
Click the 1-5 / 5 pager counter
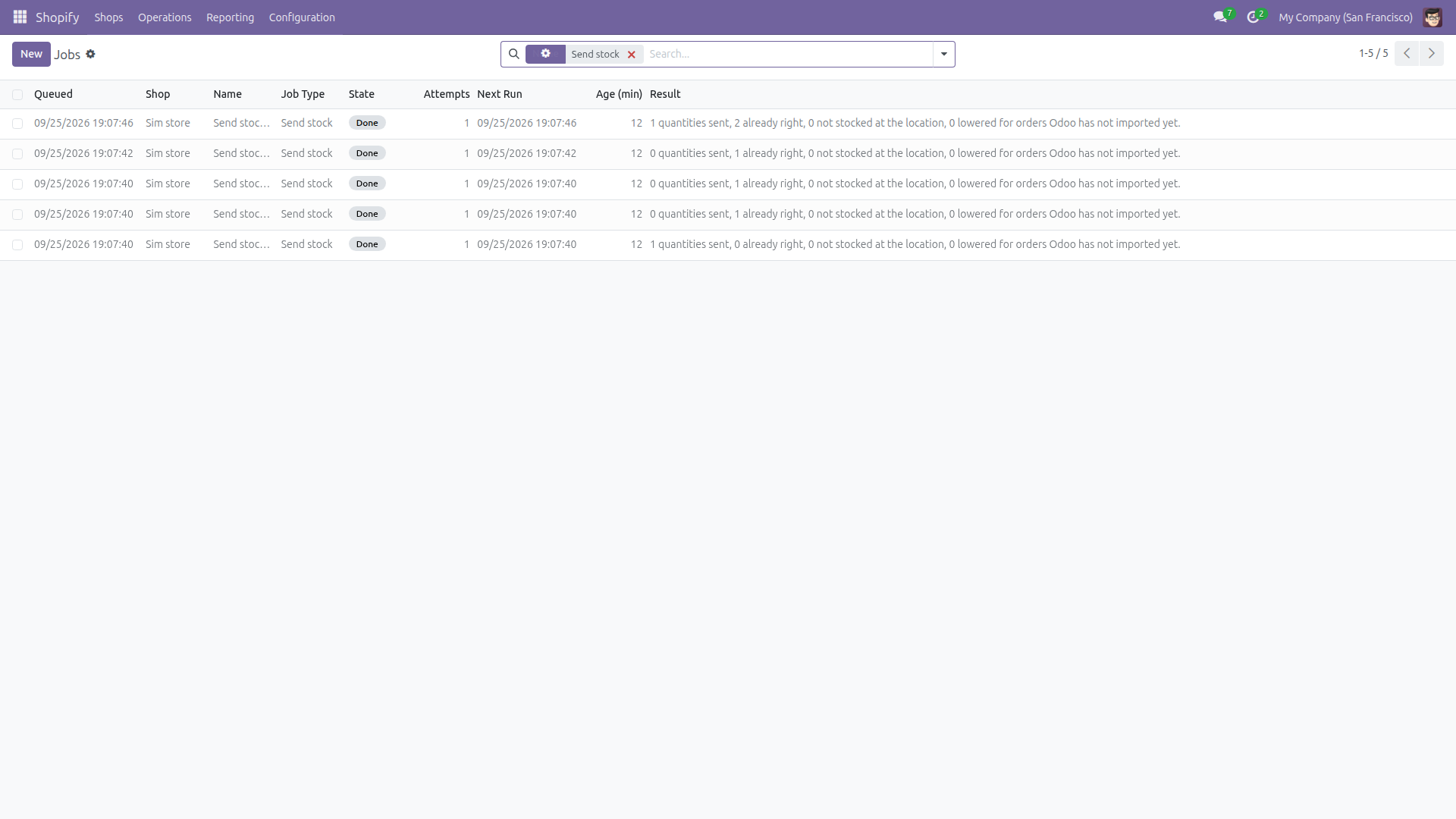click(1373, 54)
